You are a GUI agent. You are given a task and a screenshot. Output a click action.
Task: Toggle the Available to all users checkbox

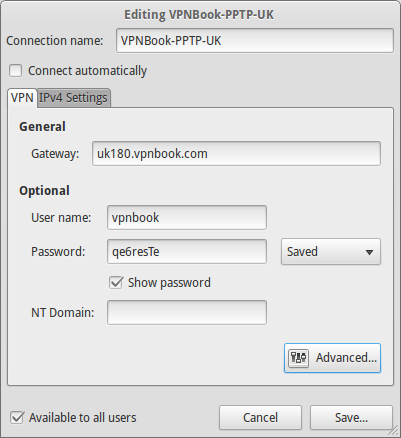tap(17, 418)
